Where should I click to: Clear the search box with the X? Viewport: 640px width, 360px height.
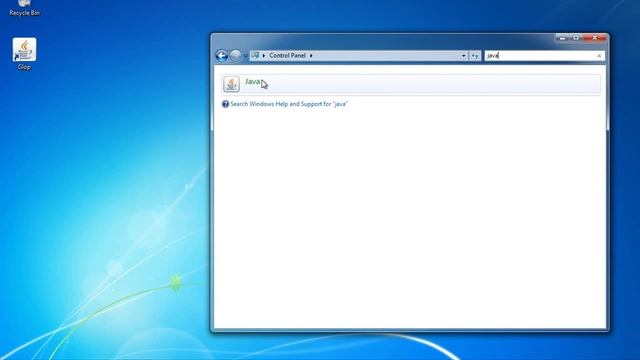pyautogui.click(x=599, y=56)
